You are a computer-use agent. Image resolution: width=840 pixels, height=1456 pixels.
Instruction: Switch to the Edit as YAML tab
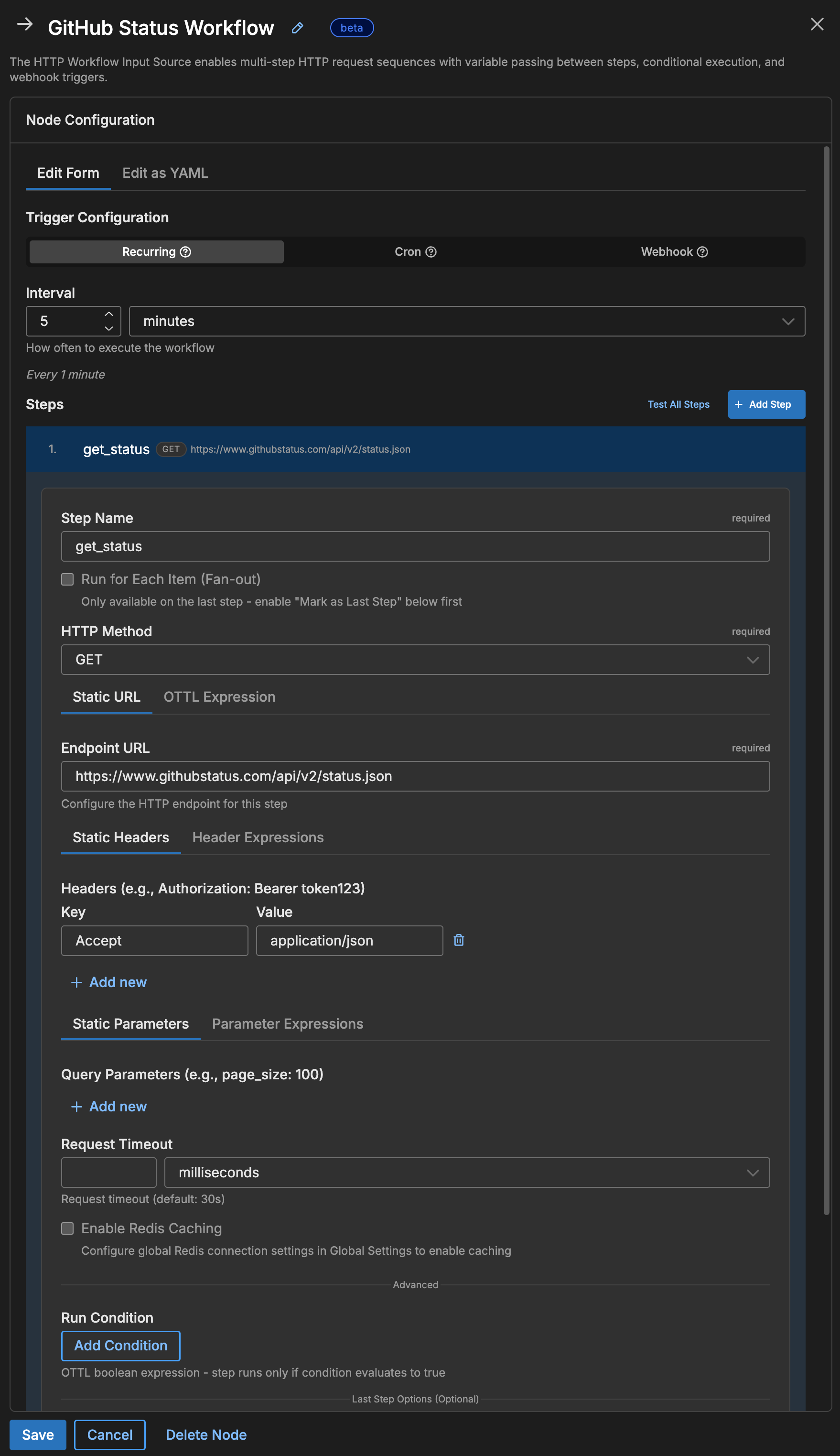pos(165,173)
